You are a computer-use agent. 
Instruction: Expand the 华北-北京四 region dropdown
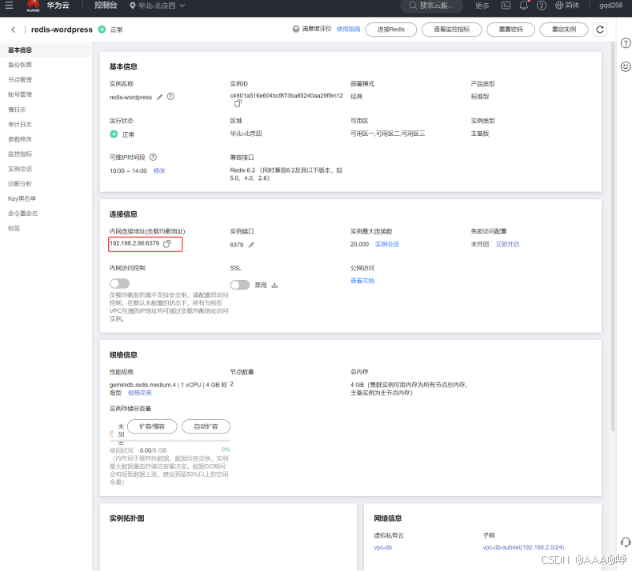pyautogui.click(x=157, y=6)
